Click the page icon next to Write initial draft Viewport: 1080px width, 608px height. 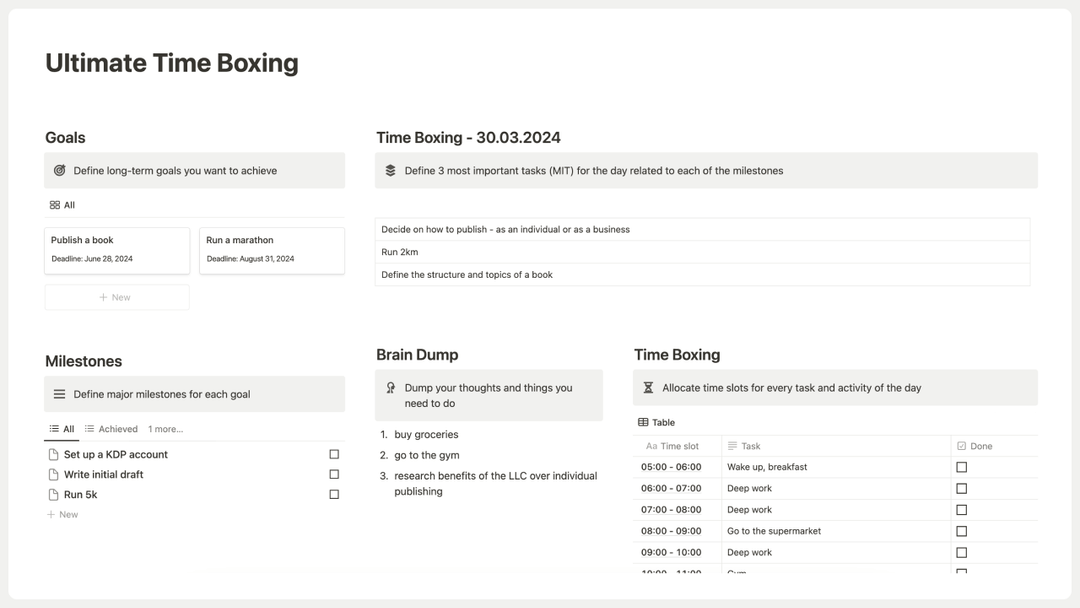51,474
